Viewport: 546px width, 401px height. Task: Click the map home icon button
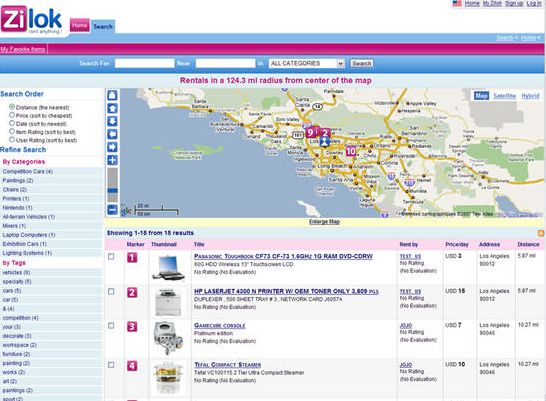pos(112,95)
